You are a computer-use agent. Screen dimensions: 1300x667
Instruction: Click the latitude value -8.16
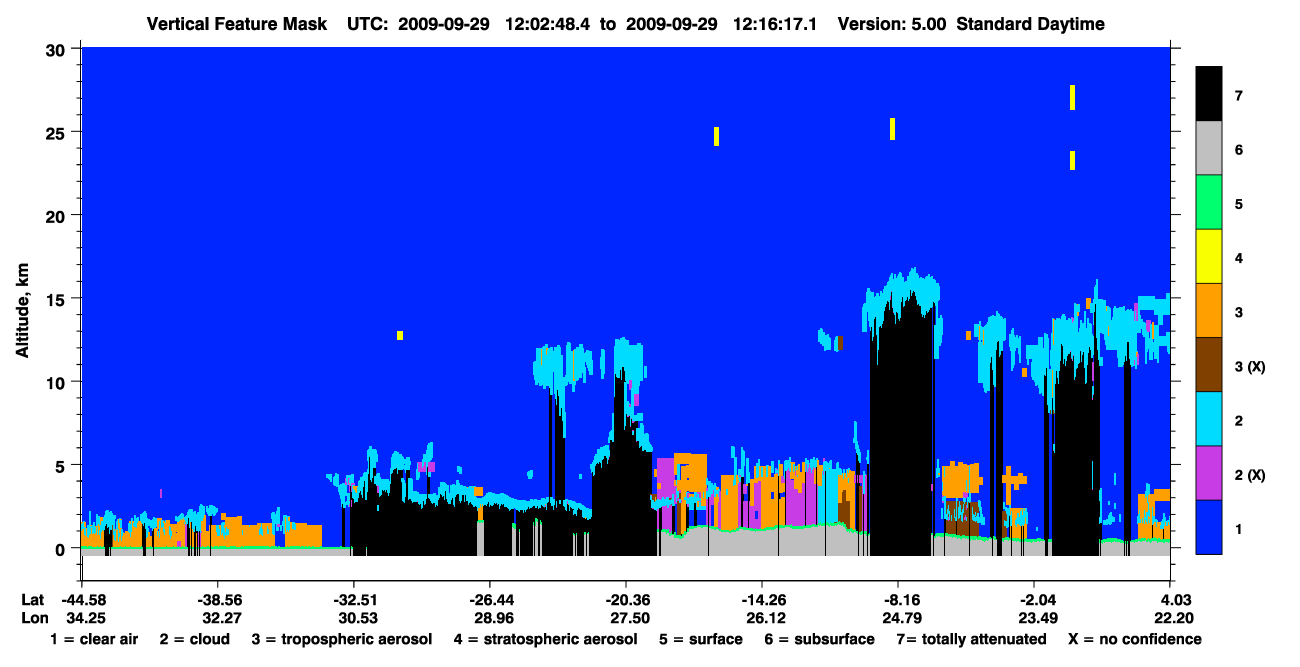coord(898,599)
